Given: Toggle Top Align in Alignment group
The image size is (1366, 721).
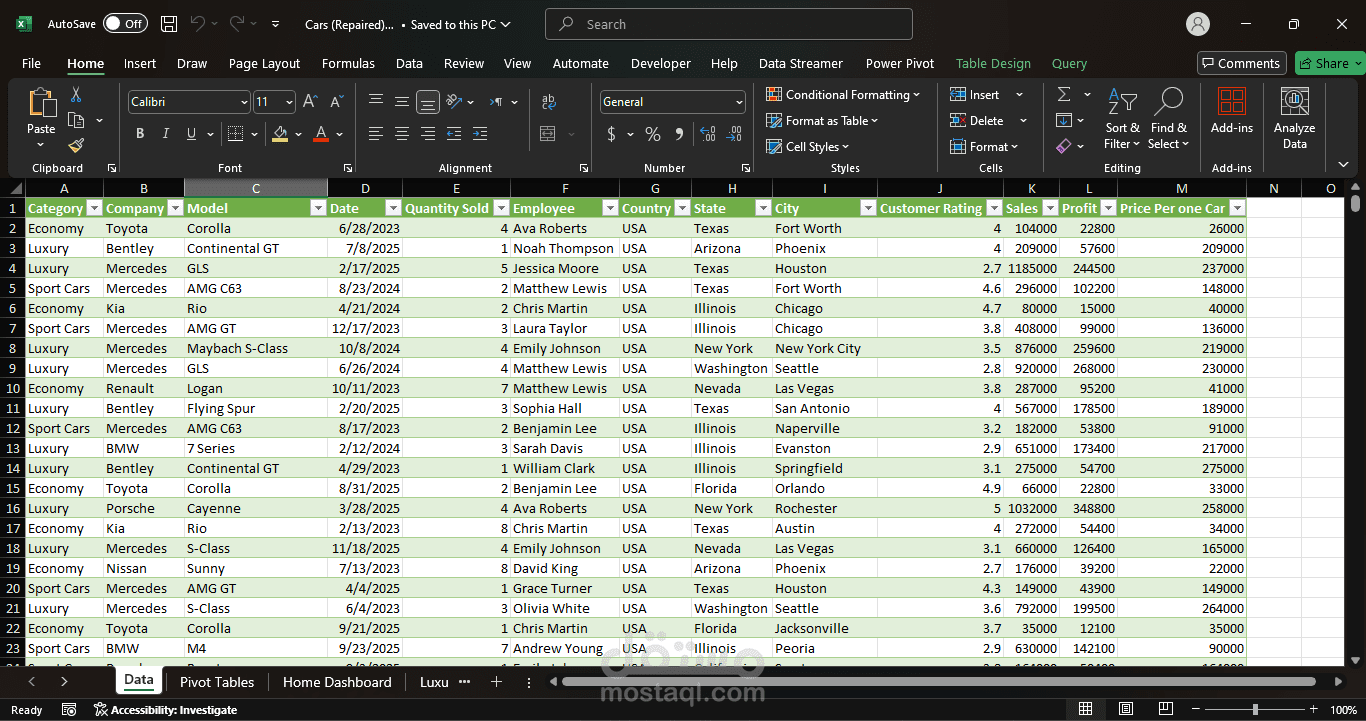Looking at the screenshot, I should click(376, 101).
